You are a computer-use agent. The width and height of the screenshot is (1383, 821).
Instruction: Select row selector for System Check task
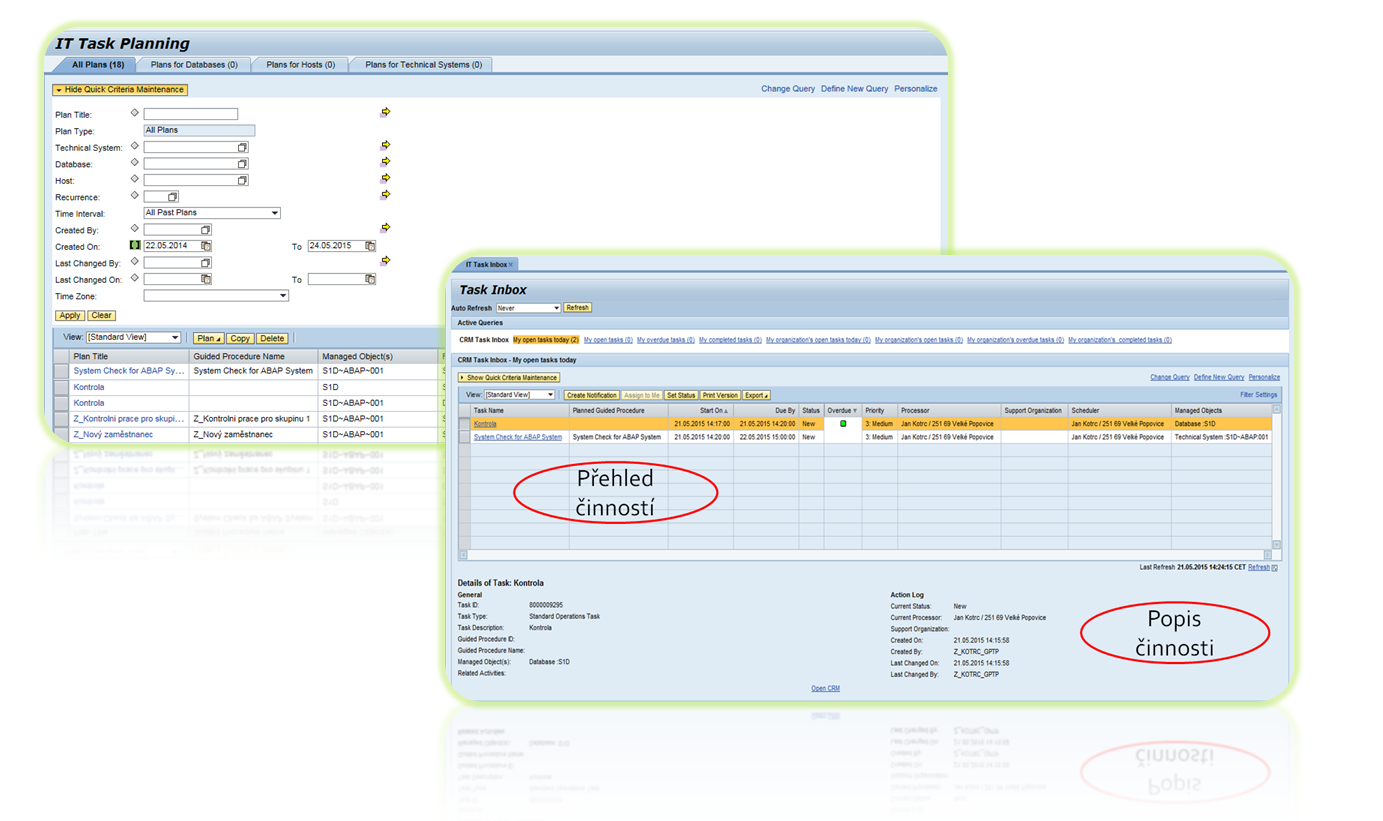pos(464,437)
